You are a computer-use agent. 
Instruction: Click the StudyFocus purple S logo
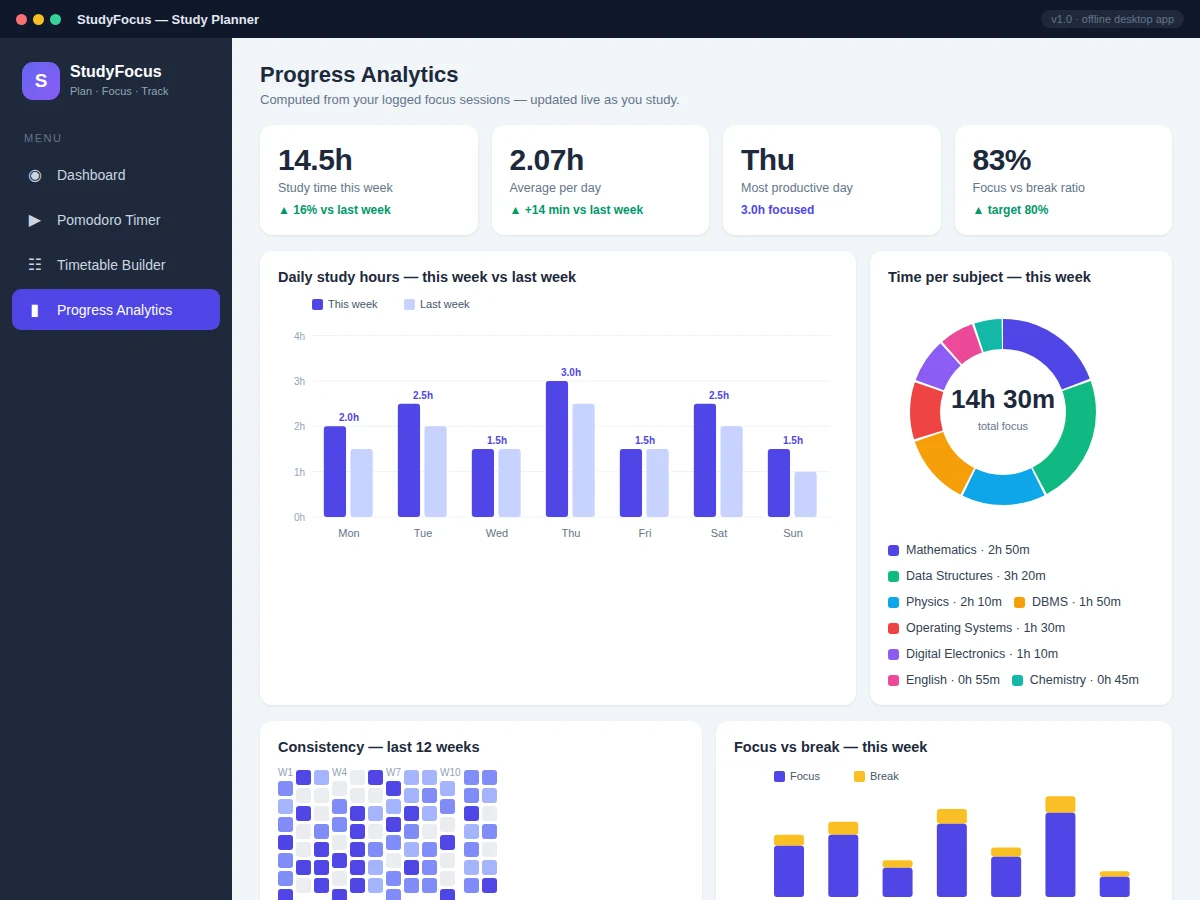[41, 81]
